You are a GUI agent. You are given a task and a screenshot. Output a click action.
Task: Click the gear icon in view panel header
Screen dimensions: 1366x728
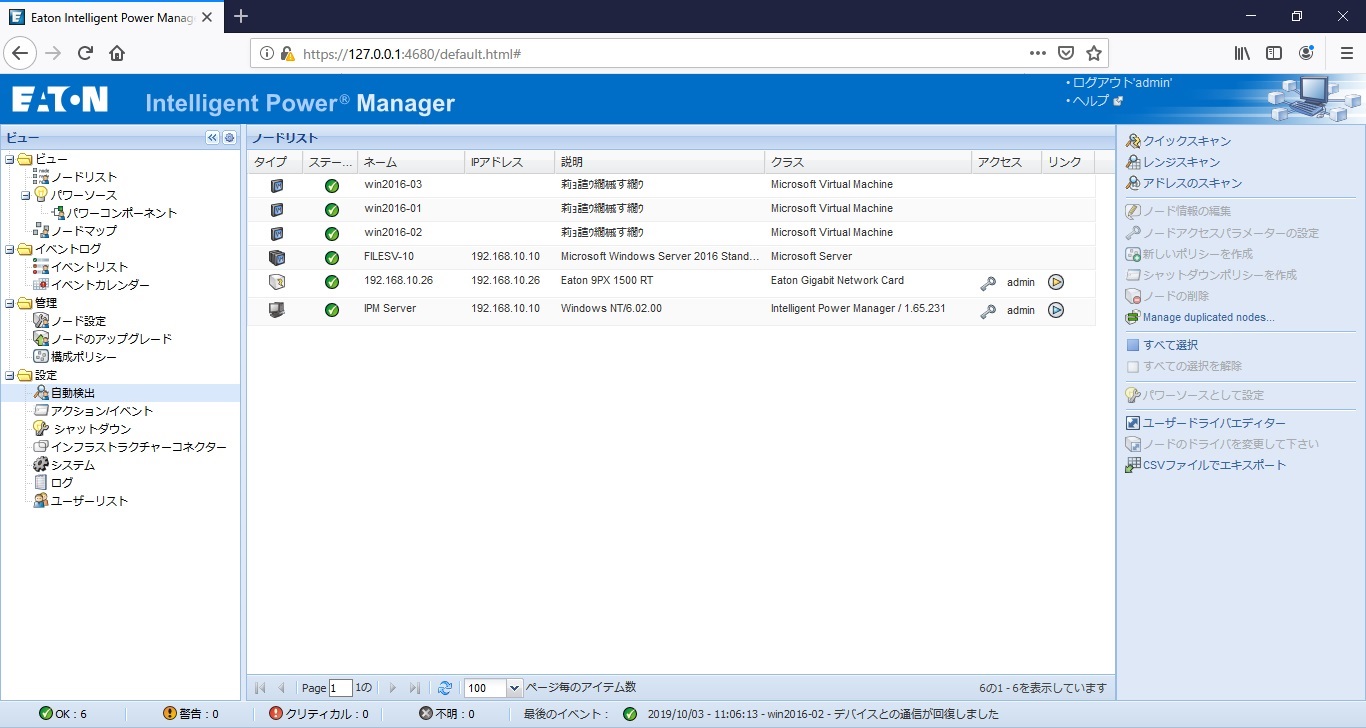[x=229, y=138]
